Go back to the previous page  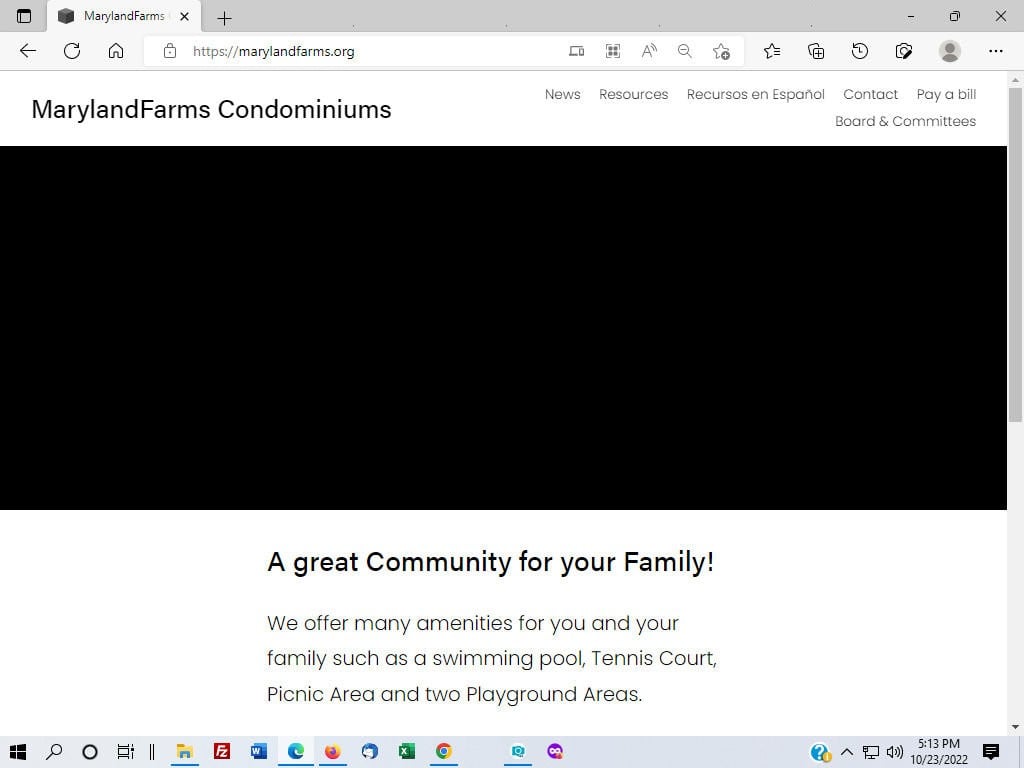[27, 51]
